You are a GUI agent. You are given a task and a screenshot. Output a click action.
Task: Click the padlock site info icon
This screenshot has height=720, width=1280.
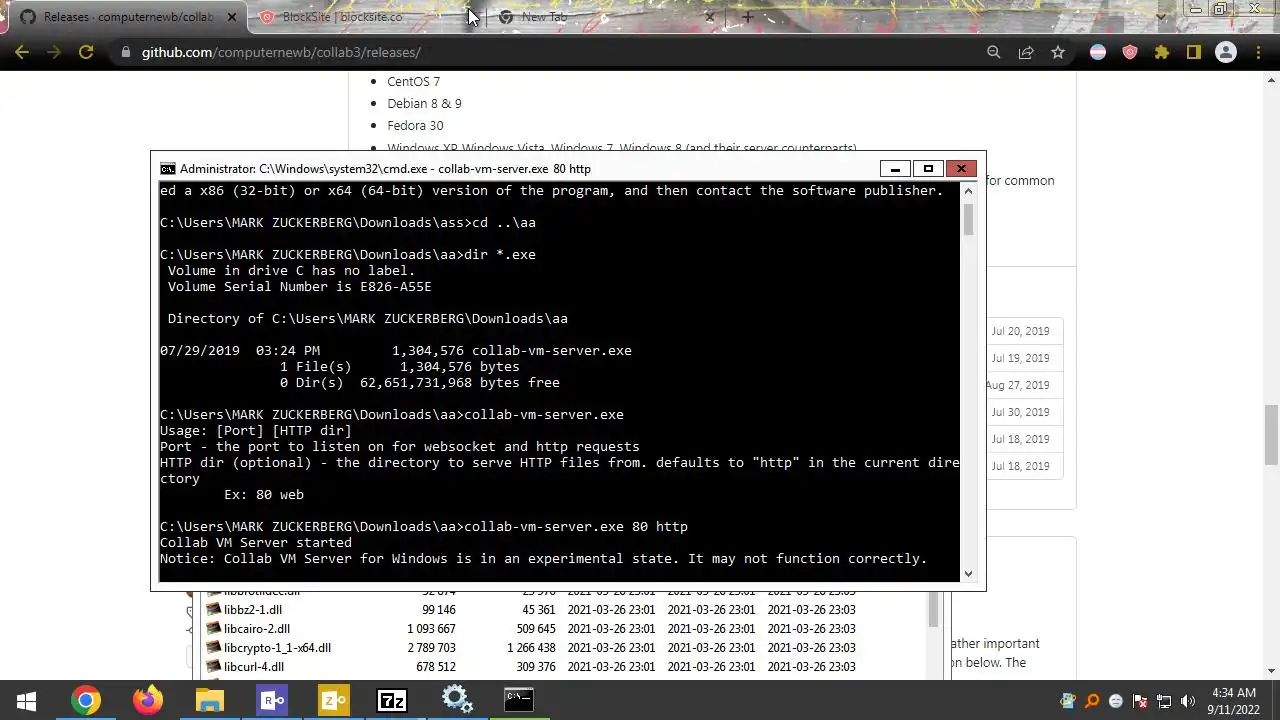pyautogui.click(x=124, y=52)
